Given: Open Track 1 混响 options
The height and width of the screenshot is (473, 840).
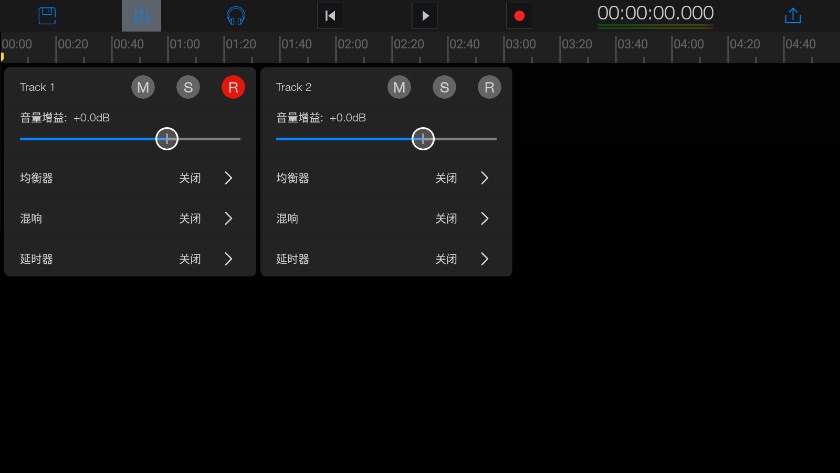Looking at the screenshot, I should point(228,218).
